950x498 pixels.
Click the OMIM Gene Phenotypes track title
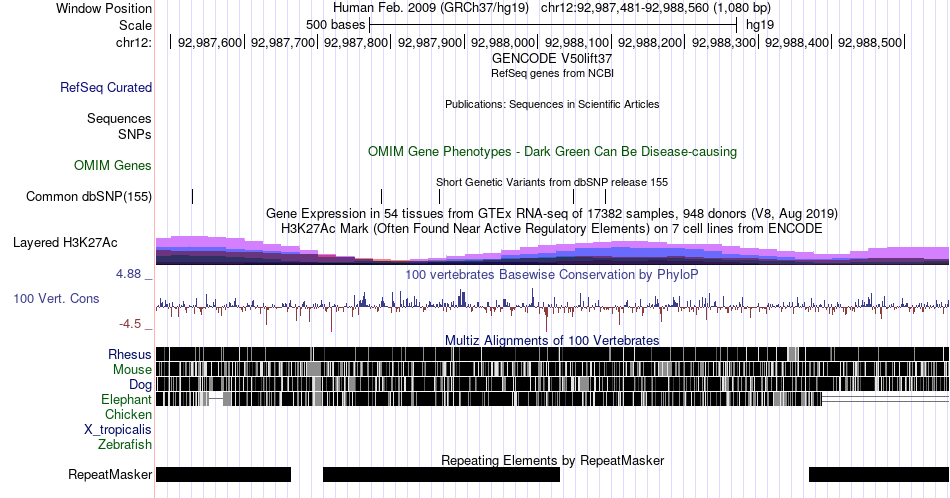552,151
